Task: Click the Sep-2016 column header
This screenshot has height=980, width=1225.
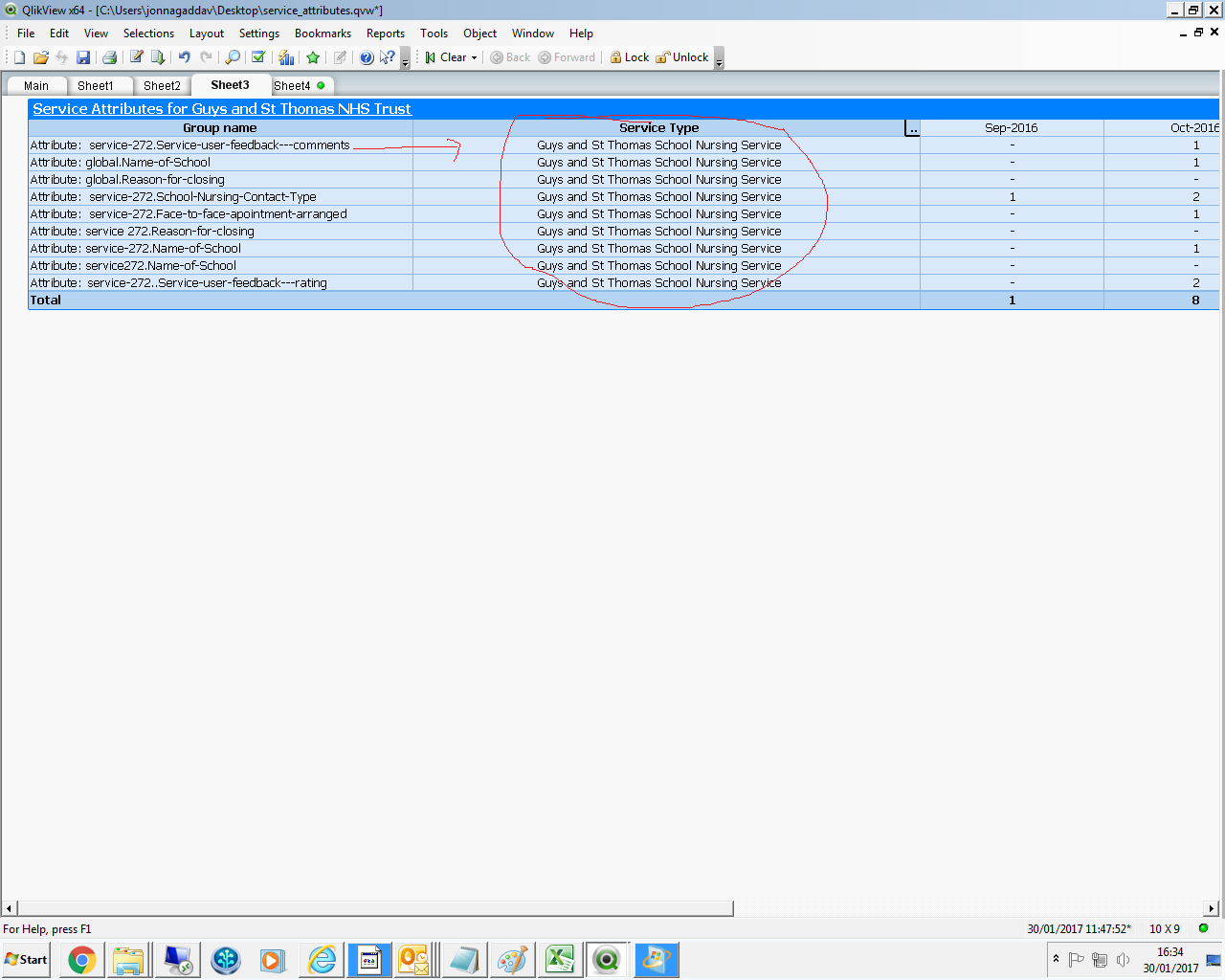Action: pos(1012,128)
